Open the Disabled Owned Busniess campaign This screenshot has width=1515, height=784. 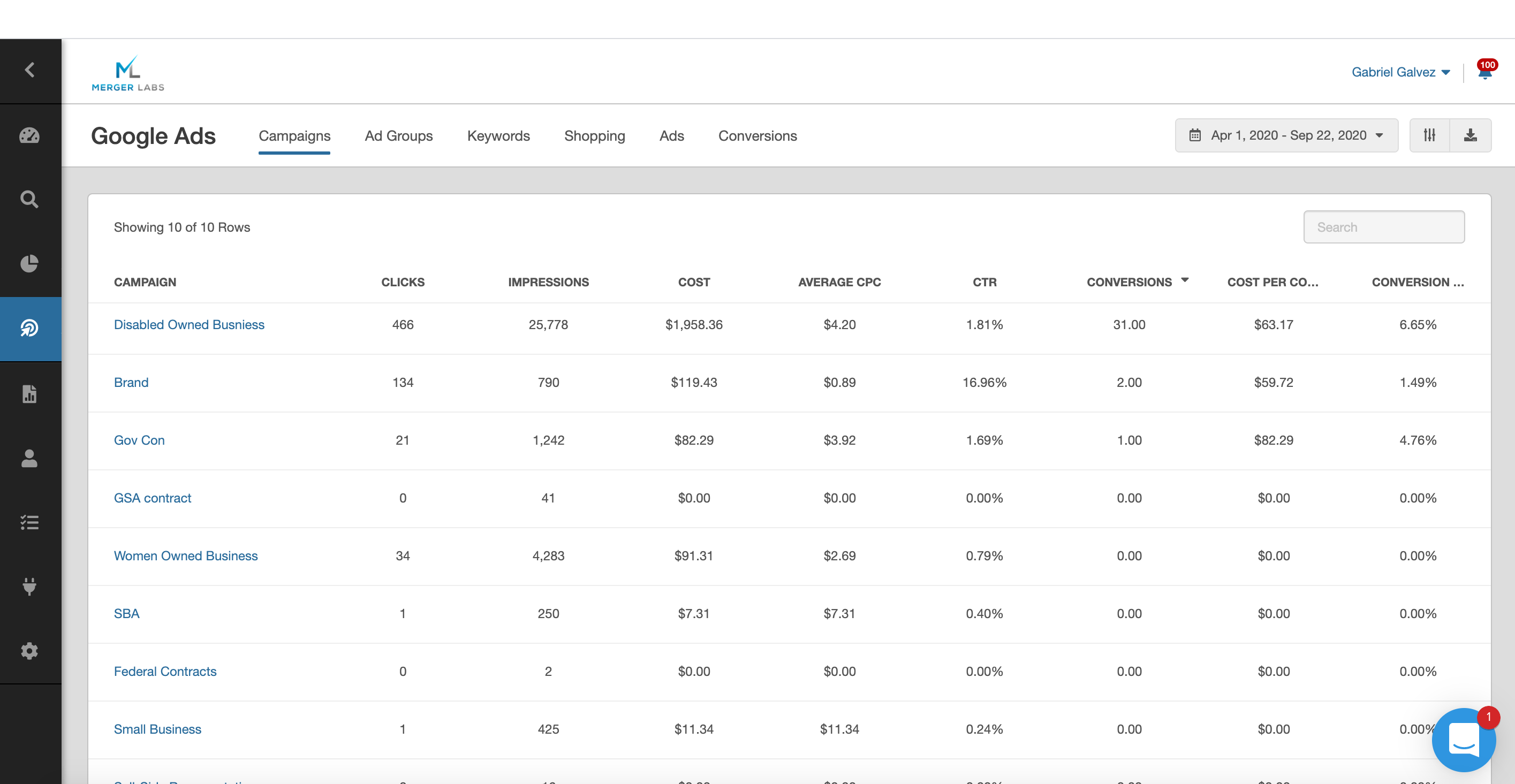pyautogui.click(x=189, y=324)
